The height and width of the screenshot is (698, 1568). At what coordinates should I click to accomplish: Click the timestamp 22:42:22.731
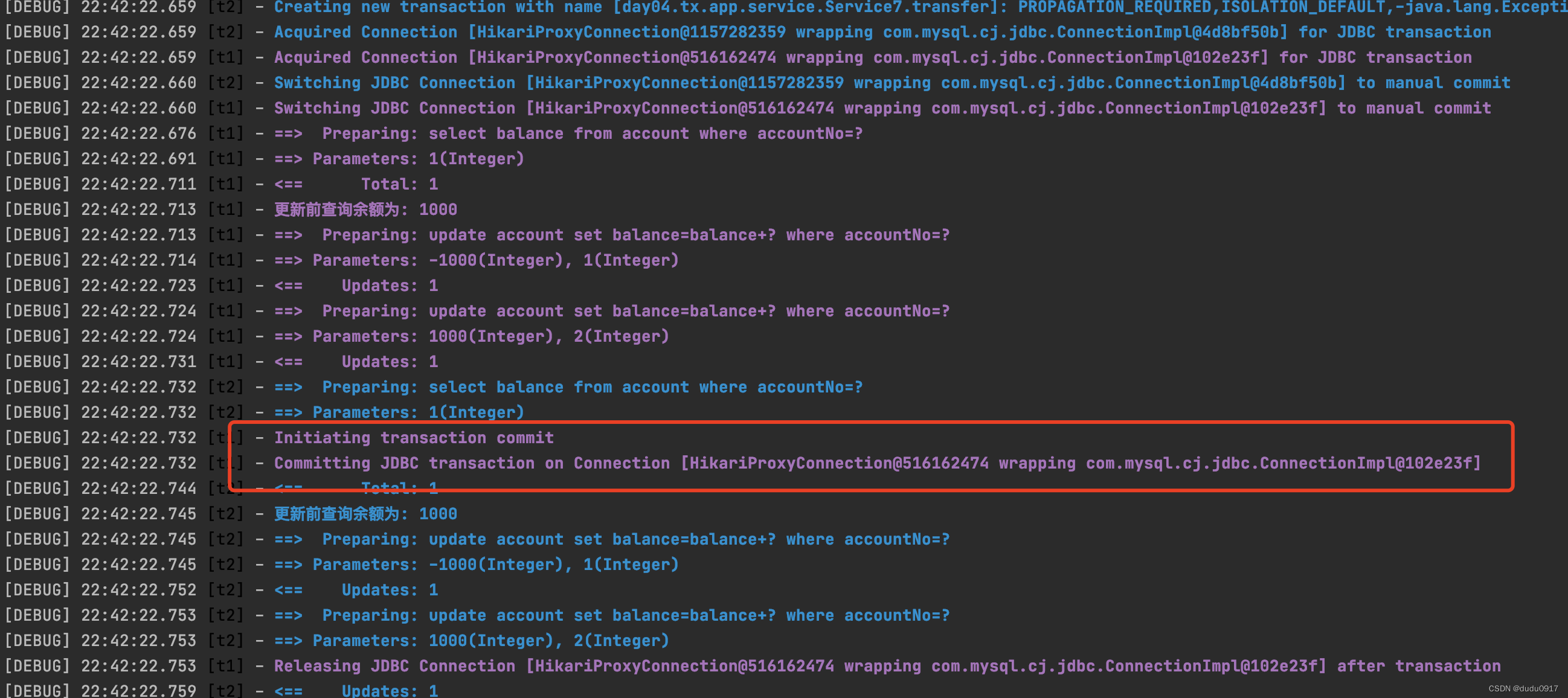tap(139, 362)
